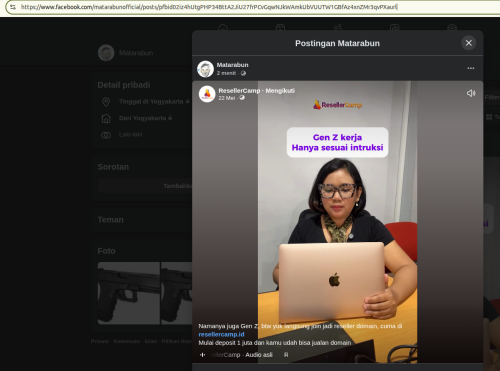Screen dimensions: 500x371
Task: Click the browser address bar URL
Action: pos(209,7)
